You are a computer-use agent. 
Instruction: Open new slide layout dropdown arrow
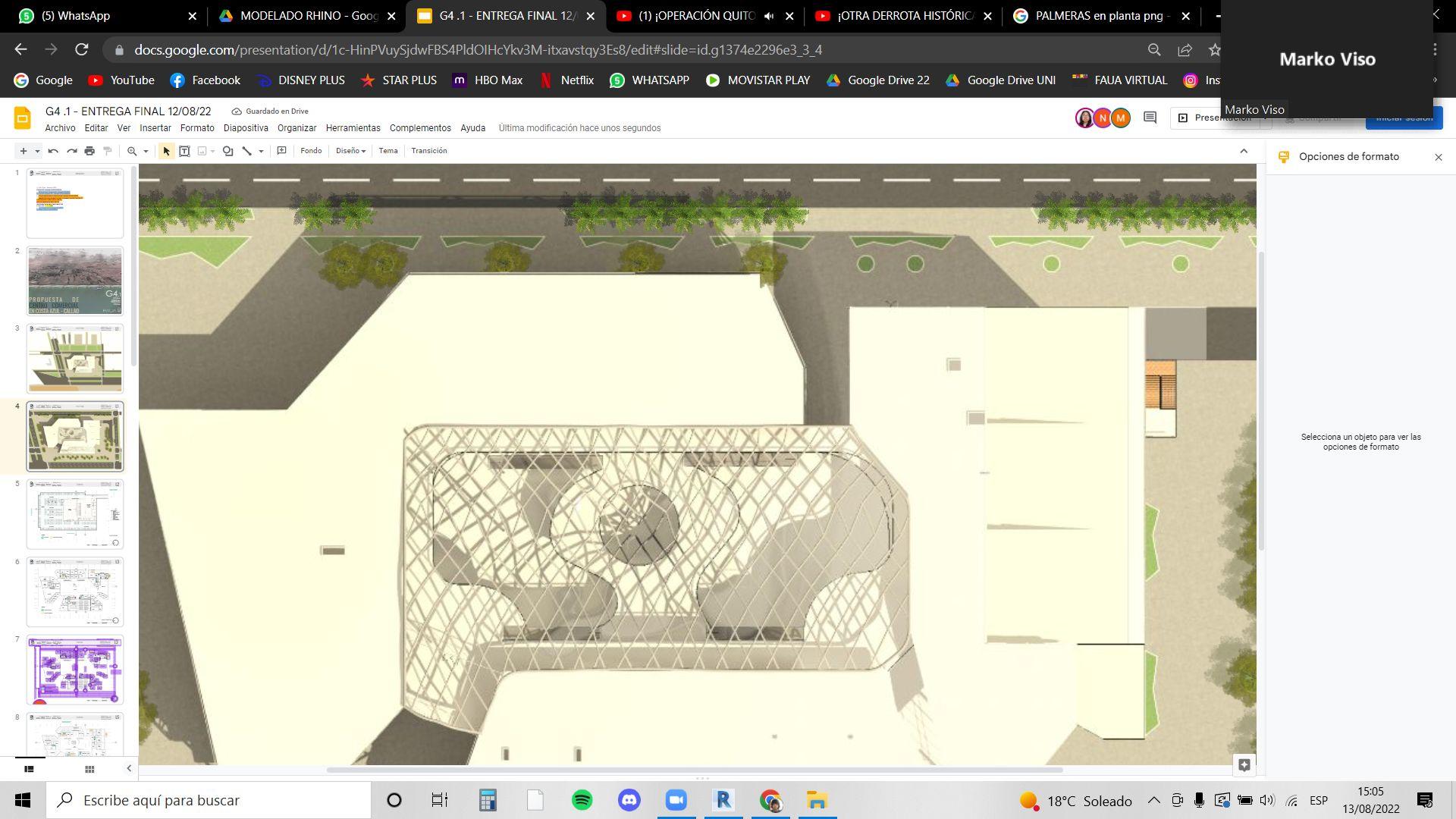tap(37, 151)
